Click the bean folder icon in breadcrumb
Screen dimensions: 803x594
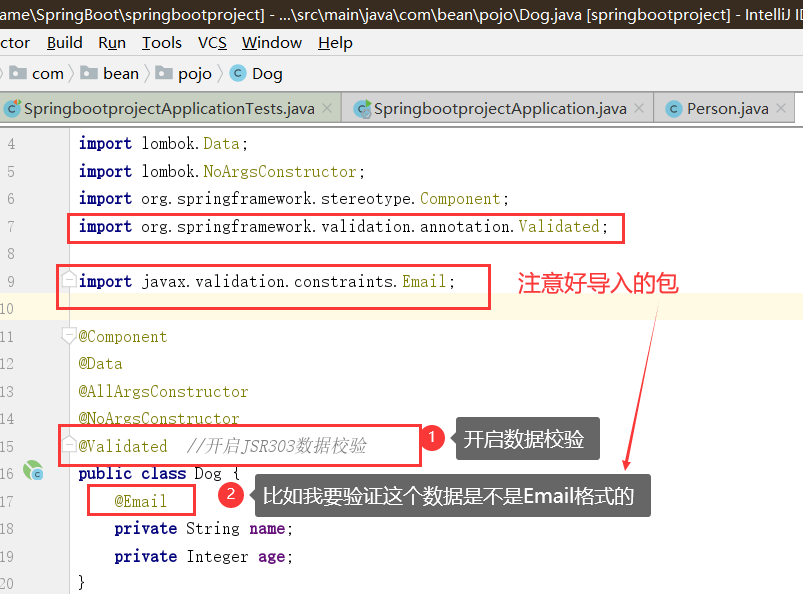click(89, 73)
